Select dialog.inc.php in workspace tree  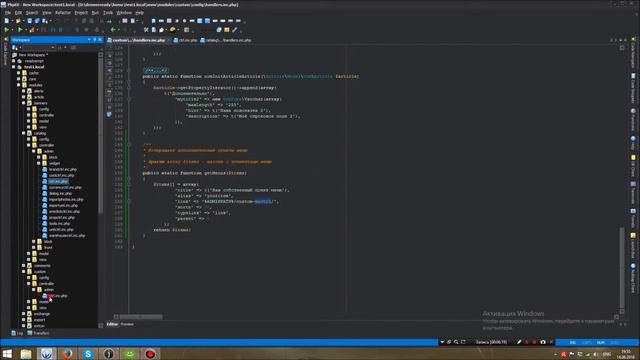[x=60, y=193]
